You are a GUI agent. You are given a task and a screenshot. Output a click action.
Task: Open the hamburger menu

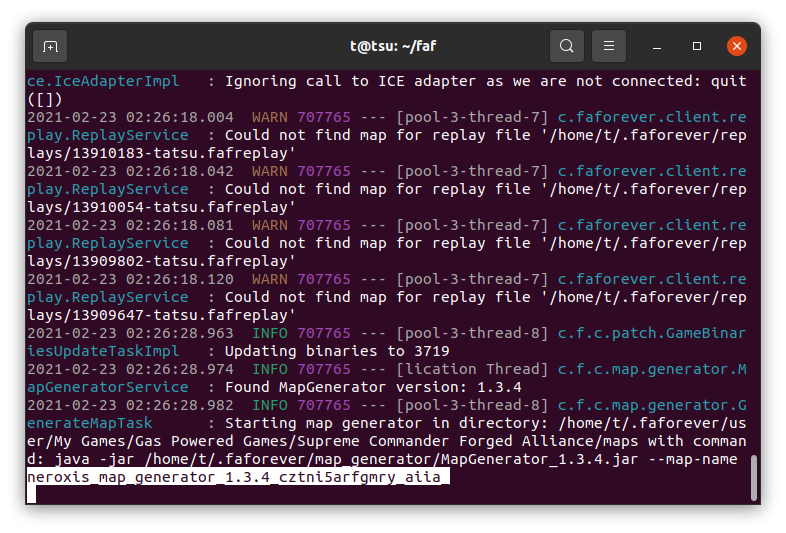pos(609,46)
